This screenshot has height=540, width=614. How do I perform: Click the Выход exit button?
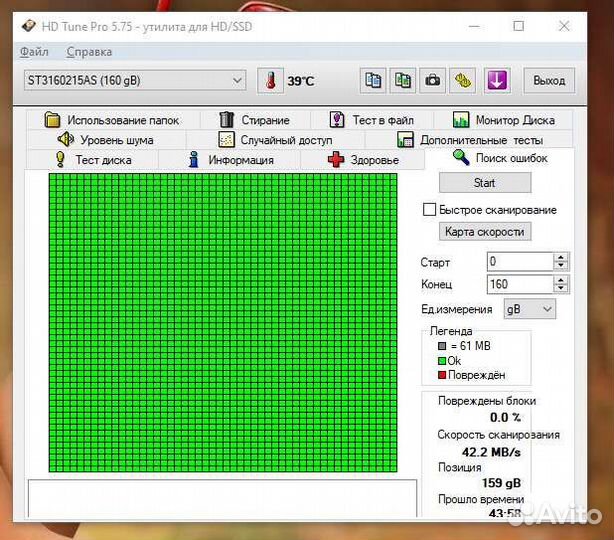549,81
